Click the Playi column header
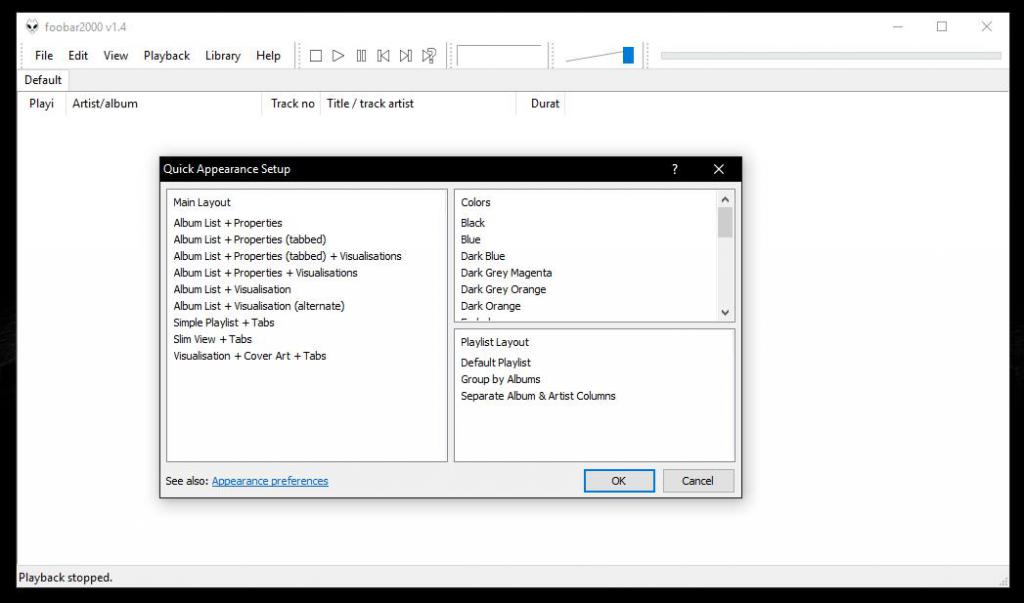 click(42, 103)
